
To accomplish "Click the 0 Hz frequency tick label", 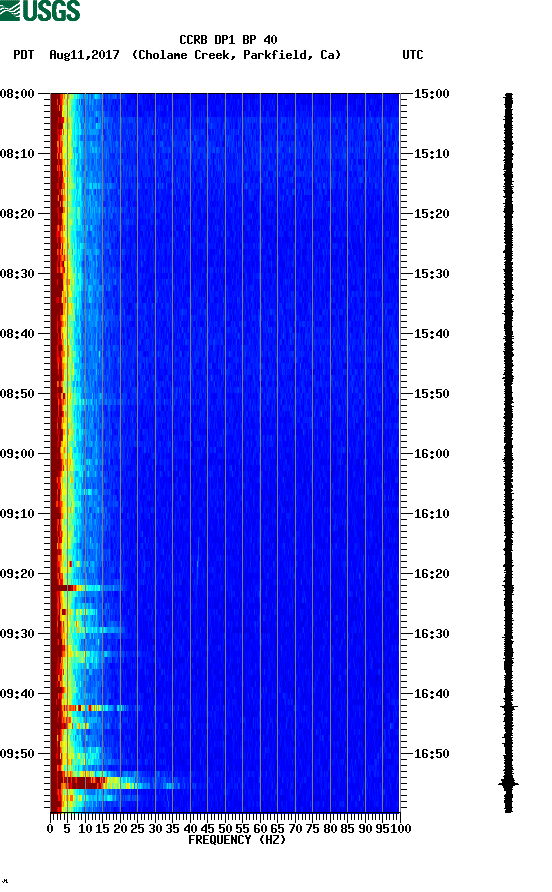I will 50,829.
